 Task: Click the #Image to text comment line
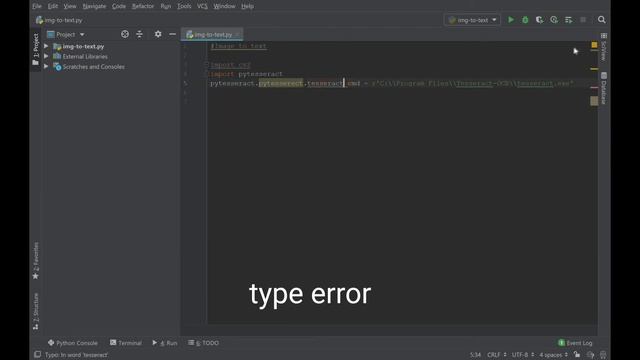tap(238, 46)
